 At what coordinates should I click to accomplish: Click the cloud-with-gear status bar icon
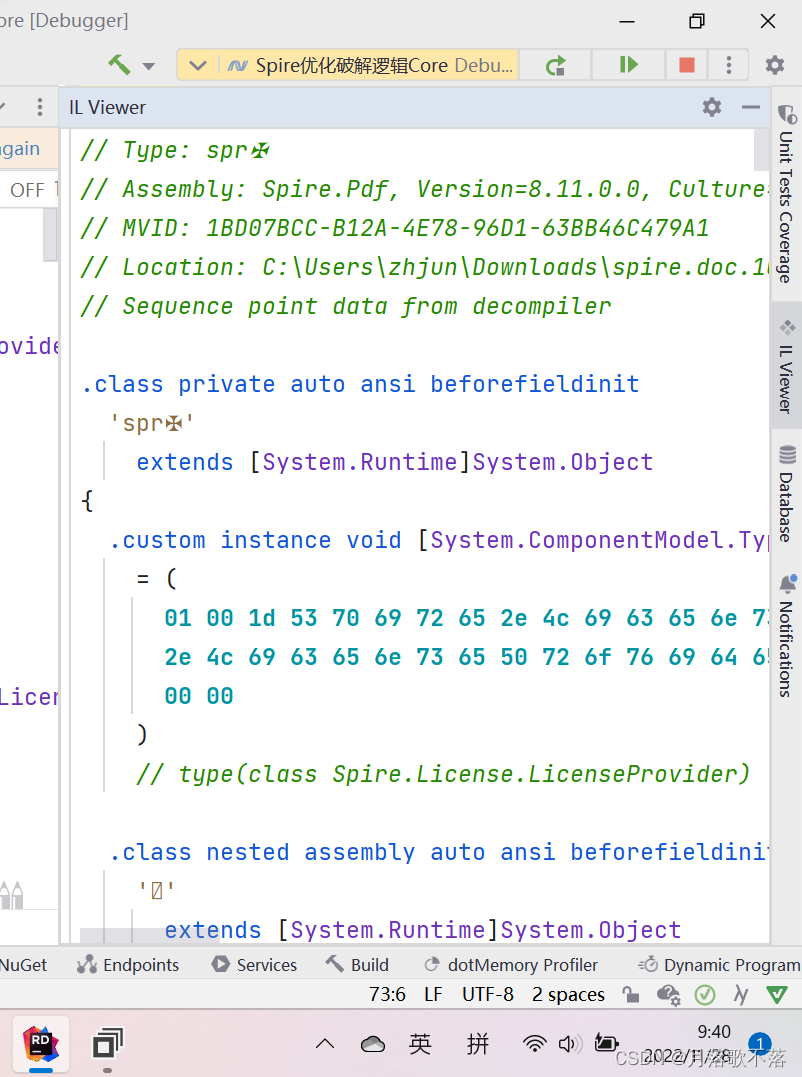(668, 995)
